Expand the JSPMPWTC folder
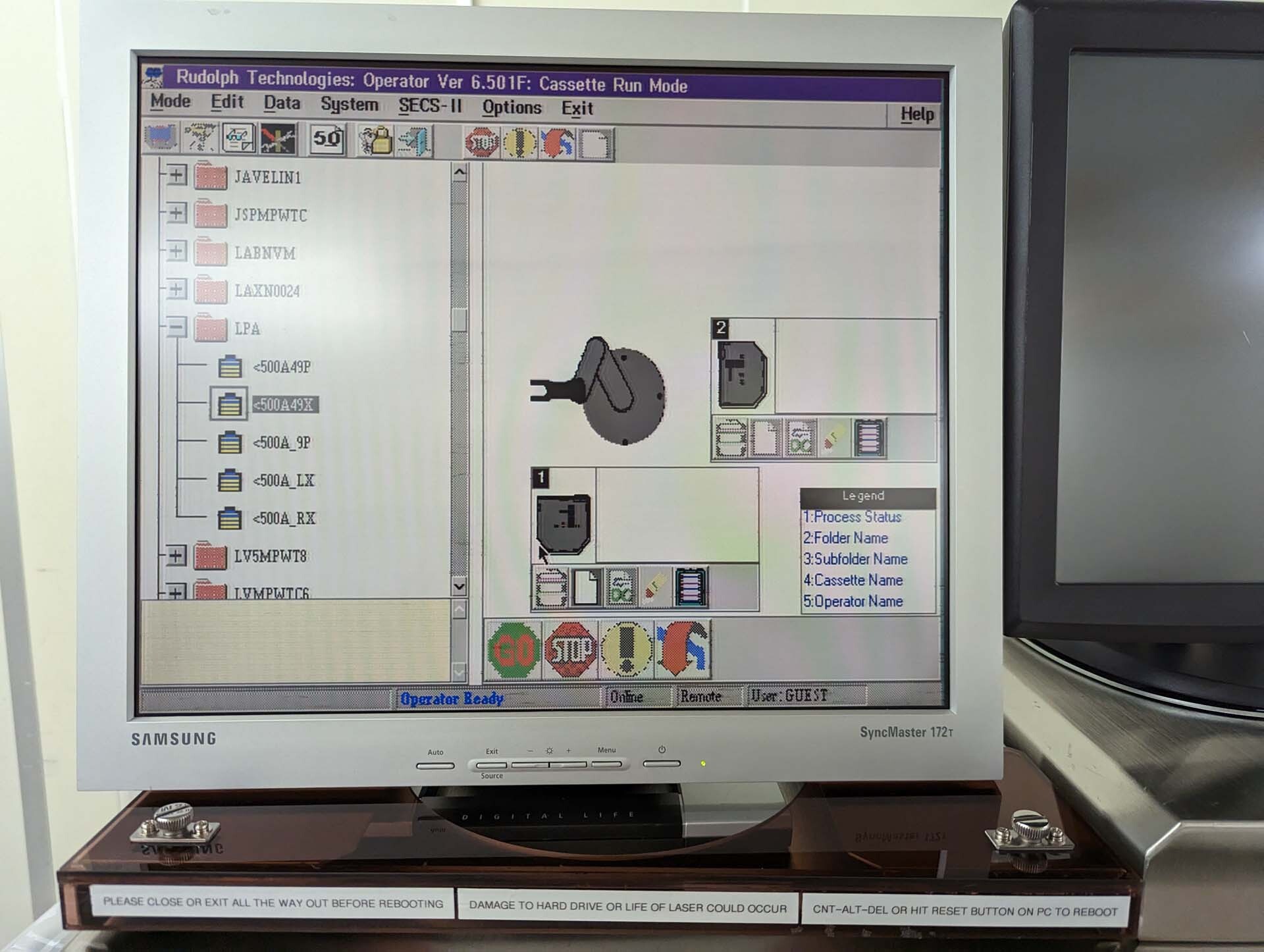 (x=176, y=213)
